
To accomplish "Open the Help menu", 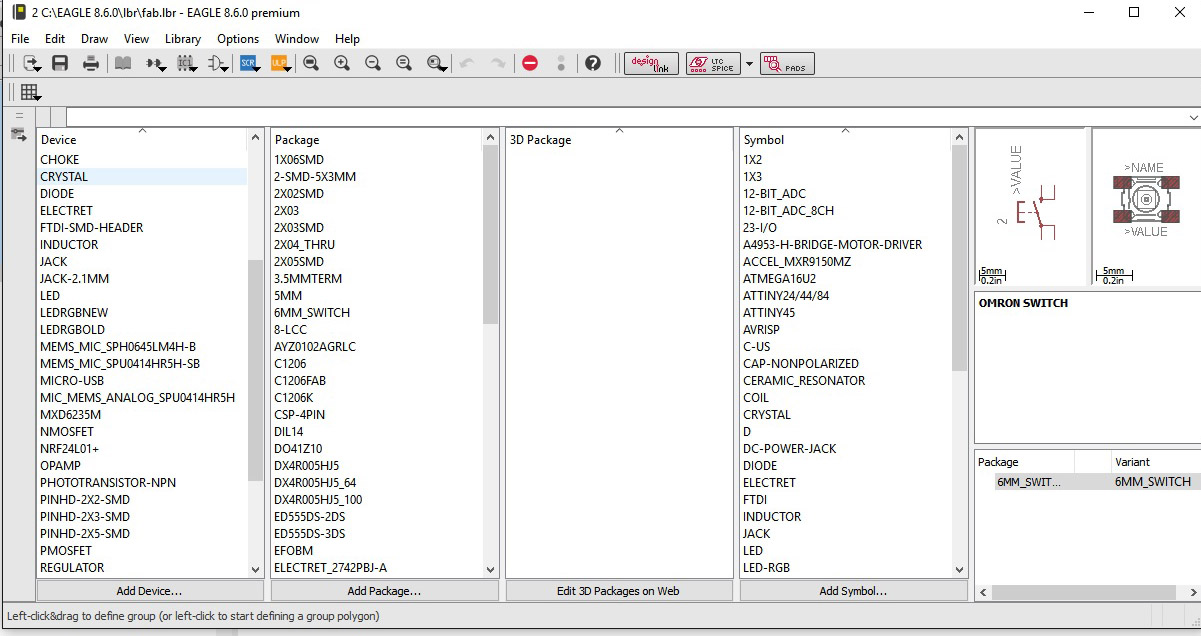I will (x=347, y=39).
